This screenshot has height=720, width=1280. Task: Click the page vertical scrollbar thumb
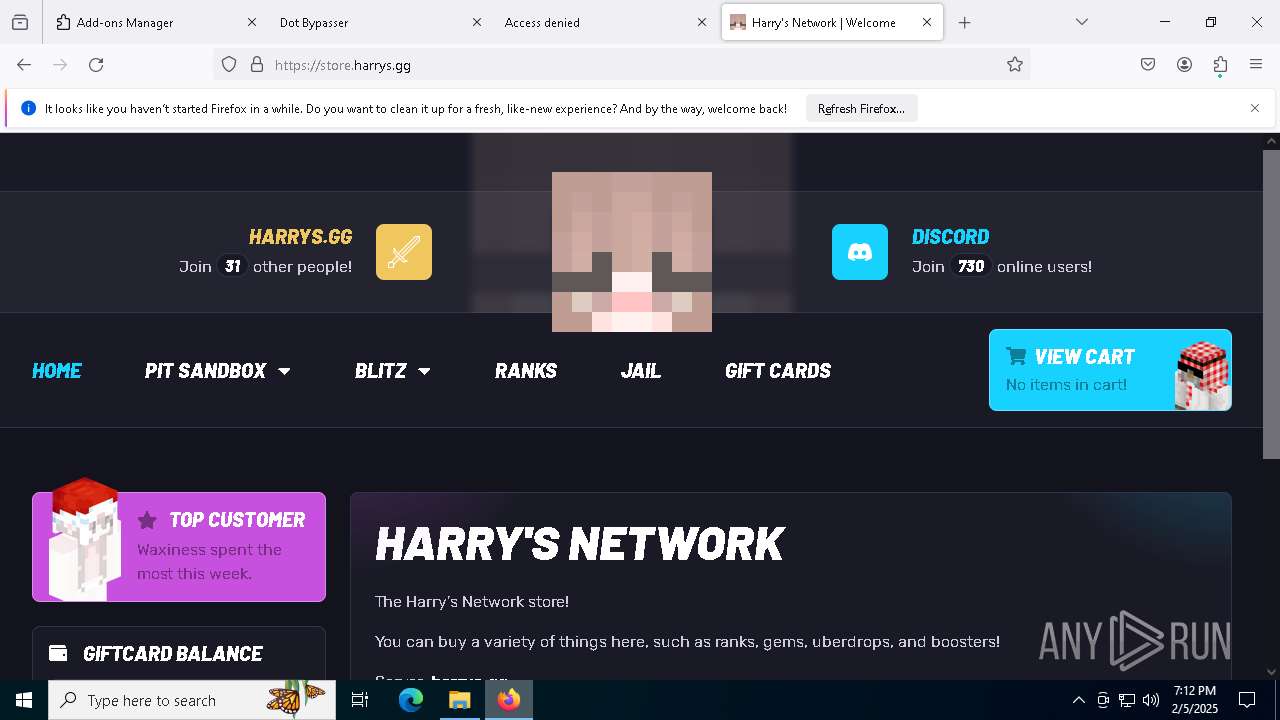pyautogui.click(x=1271, y=305)
